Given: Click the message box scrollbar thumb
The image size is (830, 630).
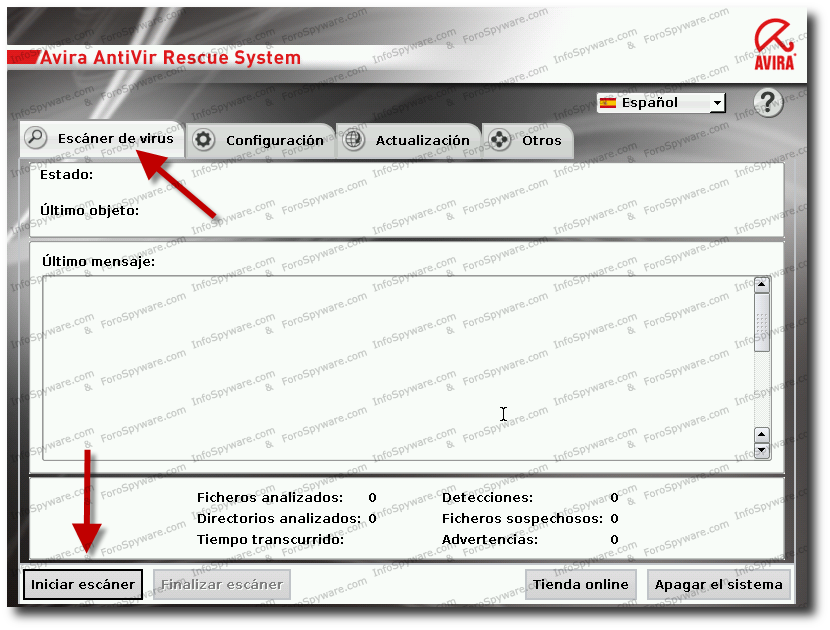Looking at the screenshot, I should 762,322.
